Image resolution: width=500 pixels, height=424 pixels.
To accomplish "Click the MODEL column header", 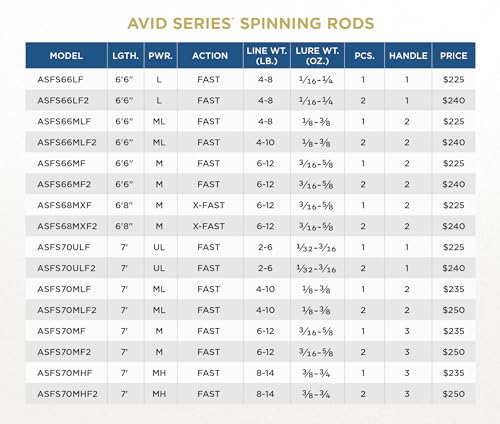I will pyautogui.click(x=66, y=56).
